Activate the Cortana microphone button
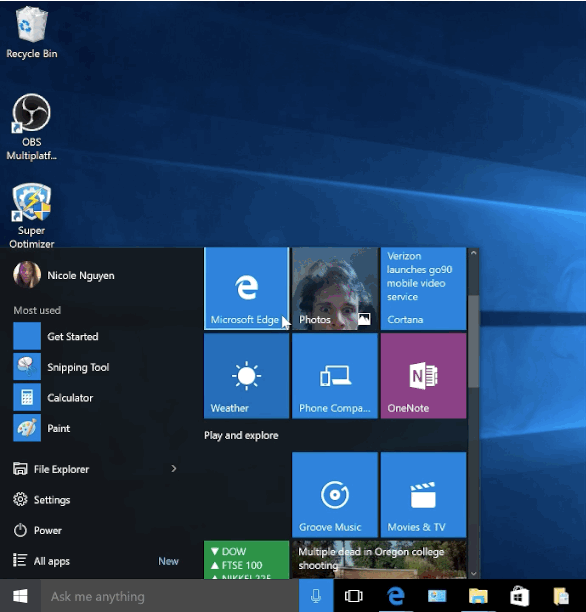Image resolution: width=586 pixels, height=612 pixels. point(316,596)
